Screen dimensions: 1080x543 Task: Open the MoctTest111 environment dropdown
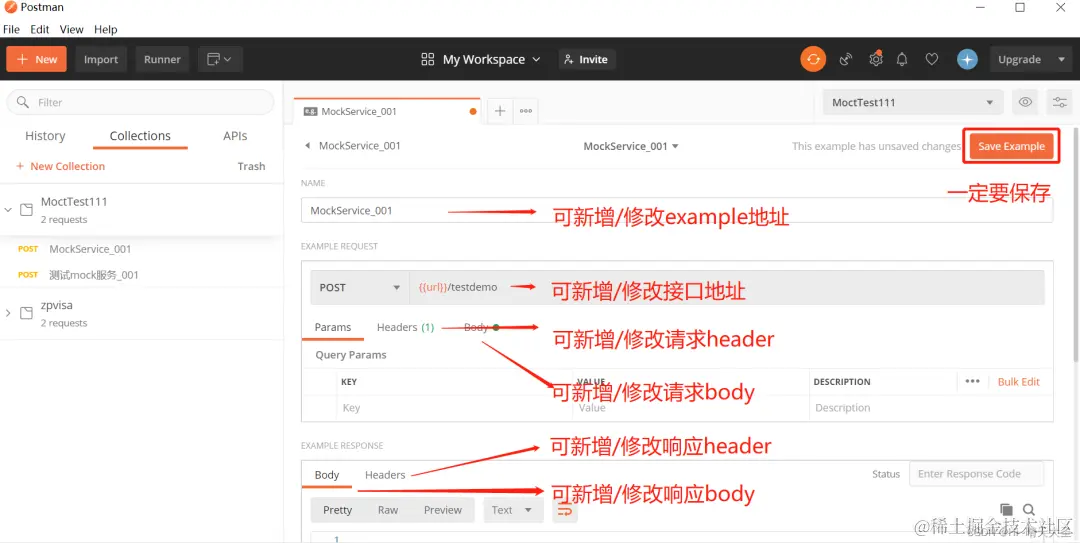coord(913,102)
